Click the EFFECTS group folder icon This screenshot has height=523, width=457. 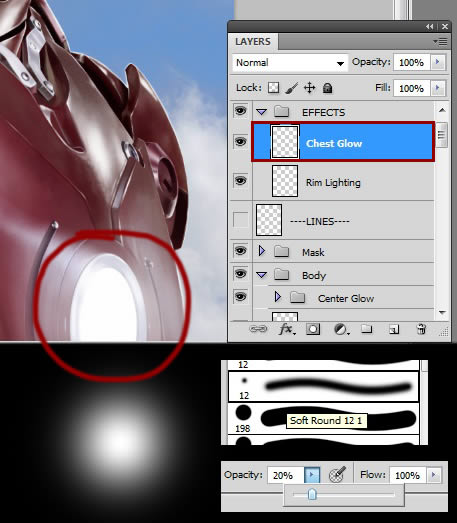[x=282, y=111]
